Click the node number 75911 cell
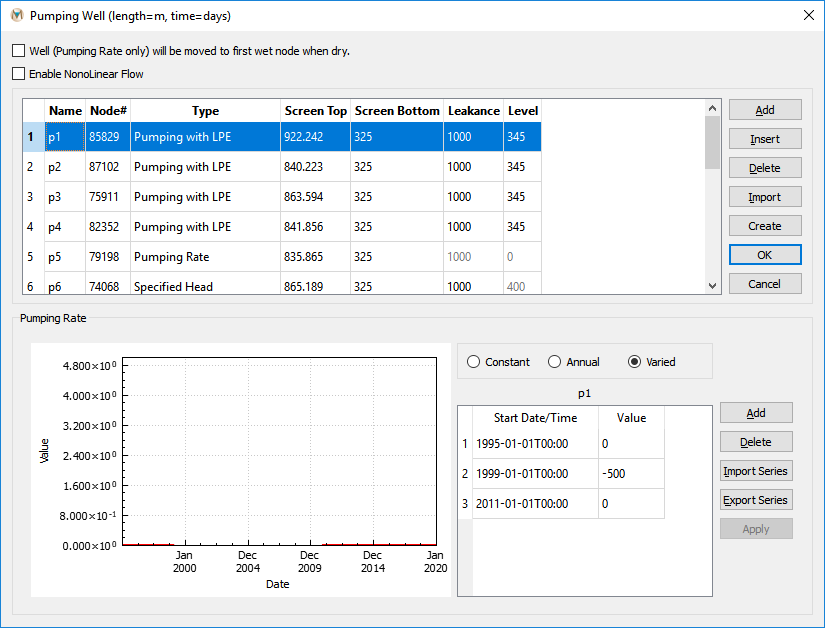 (108, 197)
